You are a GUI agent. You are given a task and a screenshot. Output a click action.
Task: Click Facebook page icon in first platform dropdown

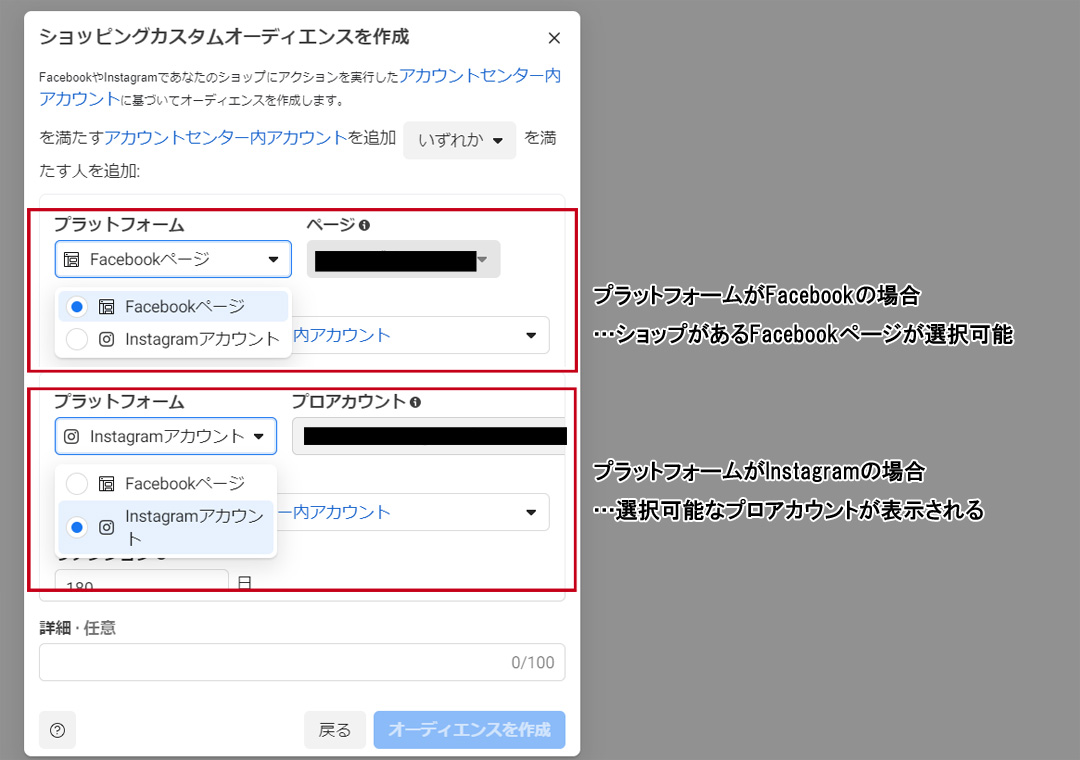pyautogui.click(x=71, y=259)
